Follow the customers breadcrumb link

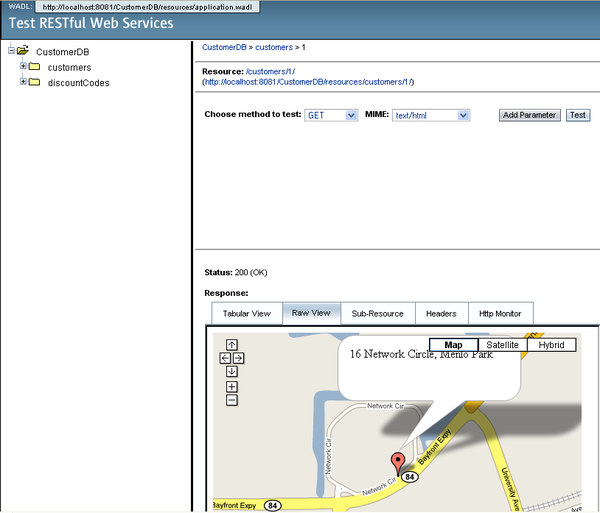pos(274,47)
